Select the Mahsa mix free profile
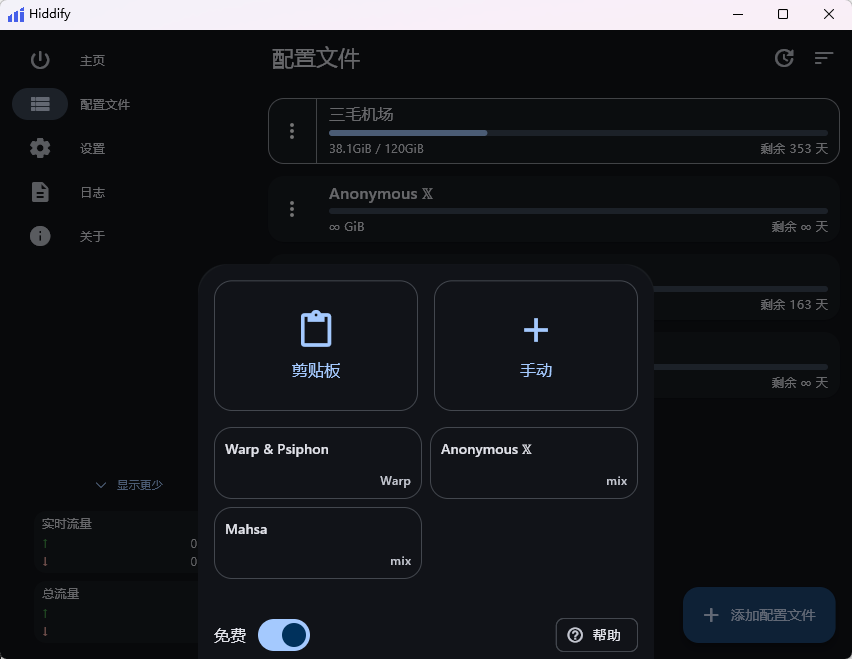This screenshot has height=659, width=852. (x=318, y=543)
